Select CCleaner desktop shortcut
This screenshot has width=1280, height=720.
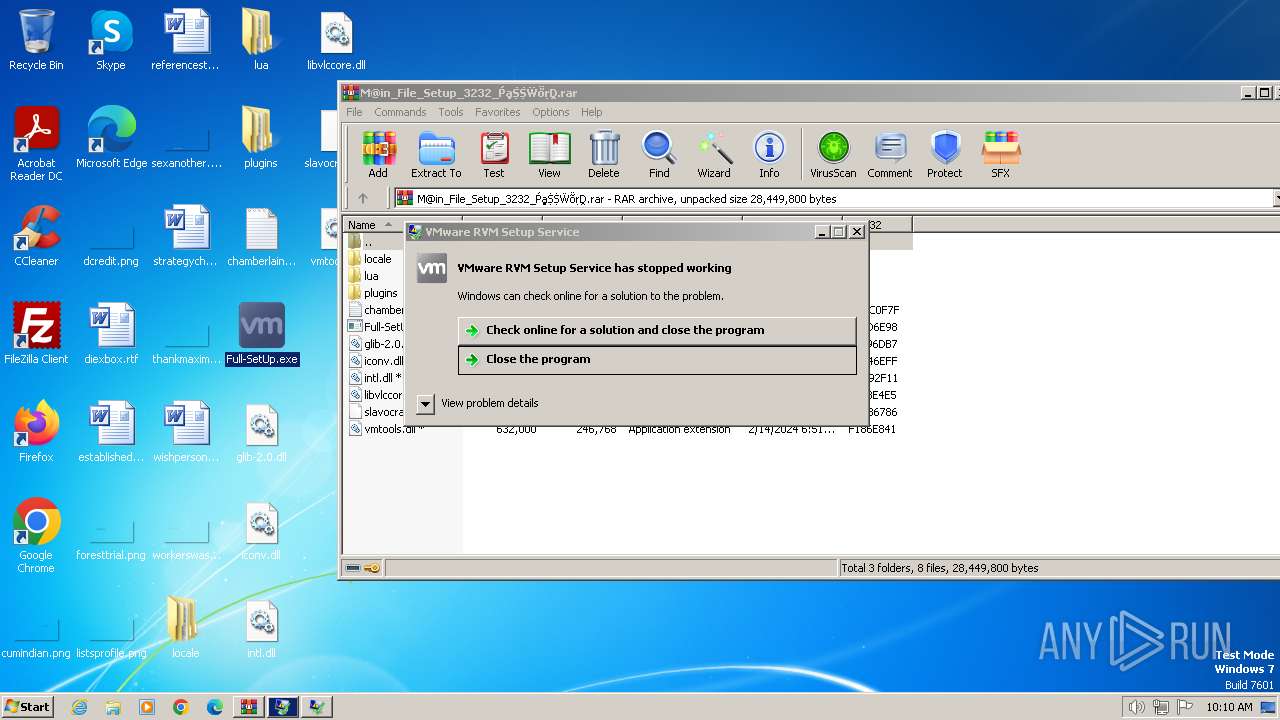36,236
